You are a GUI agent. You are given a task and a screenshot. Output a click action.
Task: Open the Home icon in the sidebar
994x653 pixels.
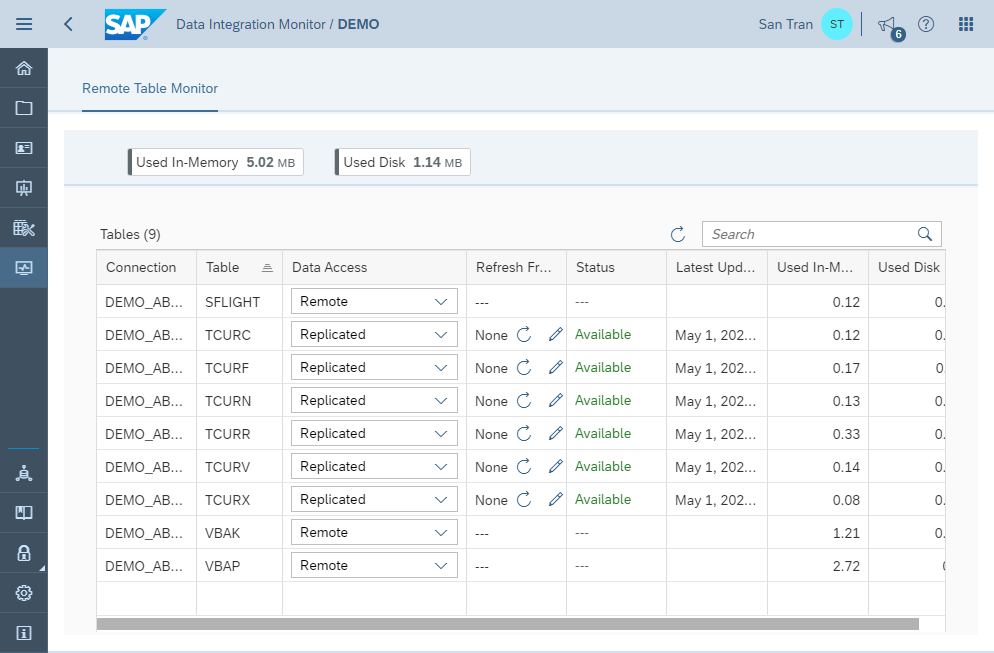(x=23, y=67)
